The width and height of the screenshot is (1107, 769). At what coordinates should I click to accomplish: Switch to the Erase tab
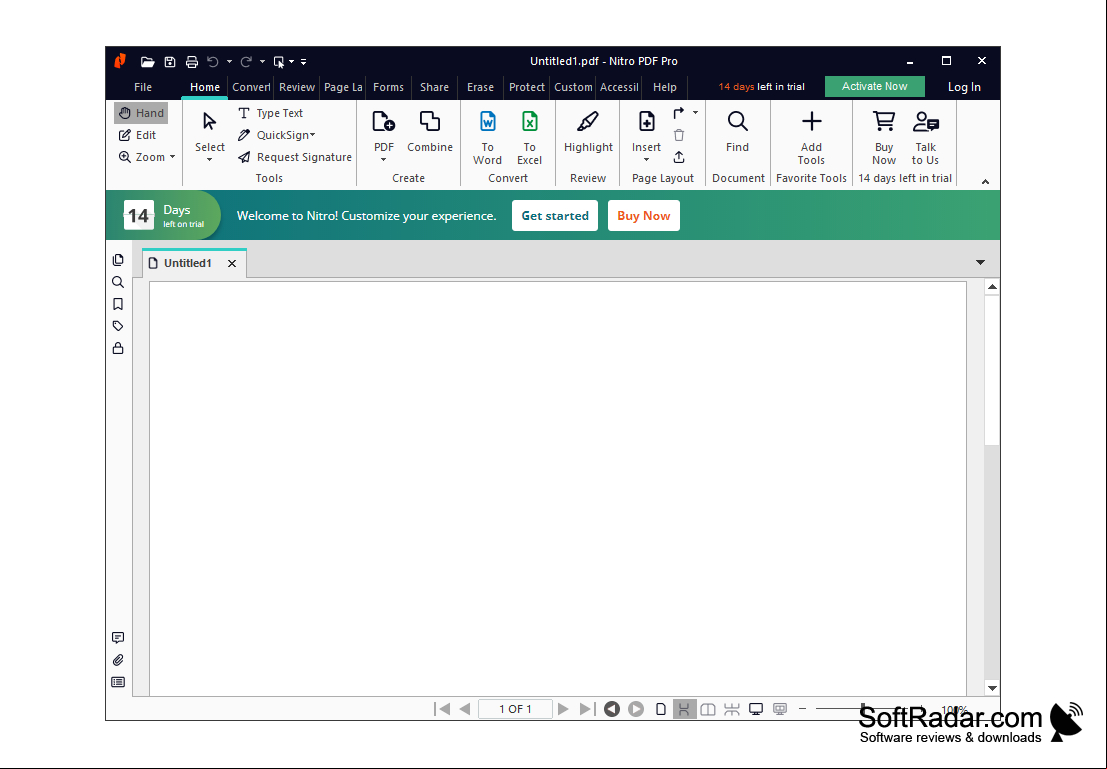click(480, 87)
